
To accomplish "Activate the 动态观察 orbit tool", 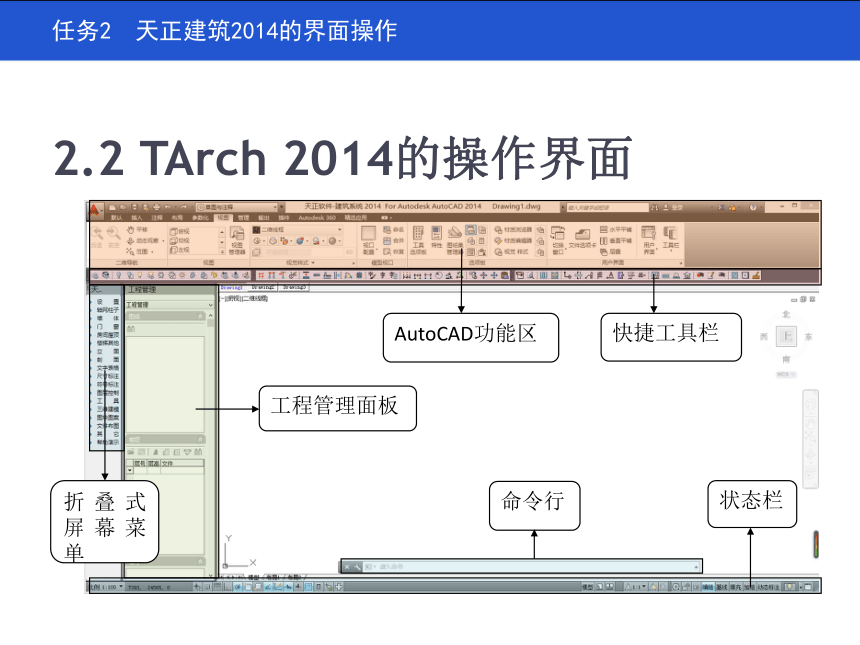I will pos(145,241).
